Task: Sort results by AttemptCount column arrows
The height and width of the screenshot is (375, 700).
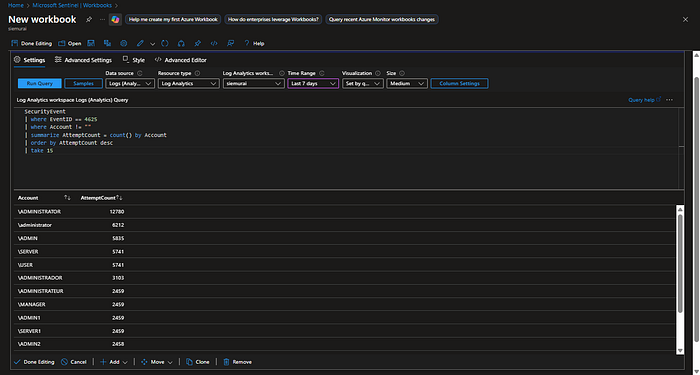Action: pyautogui.click(x=119, y=197)
